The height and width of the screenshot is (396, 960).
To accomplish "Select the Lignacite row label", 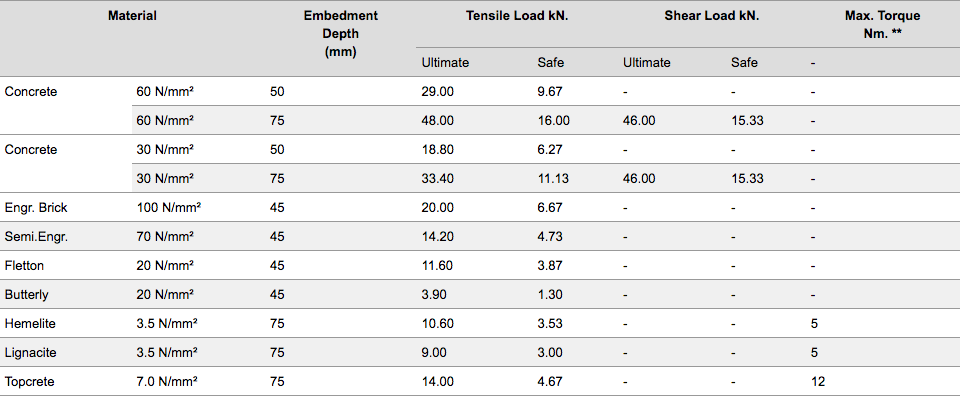I will tap(30, 353).
